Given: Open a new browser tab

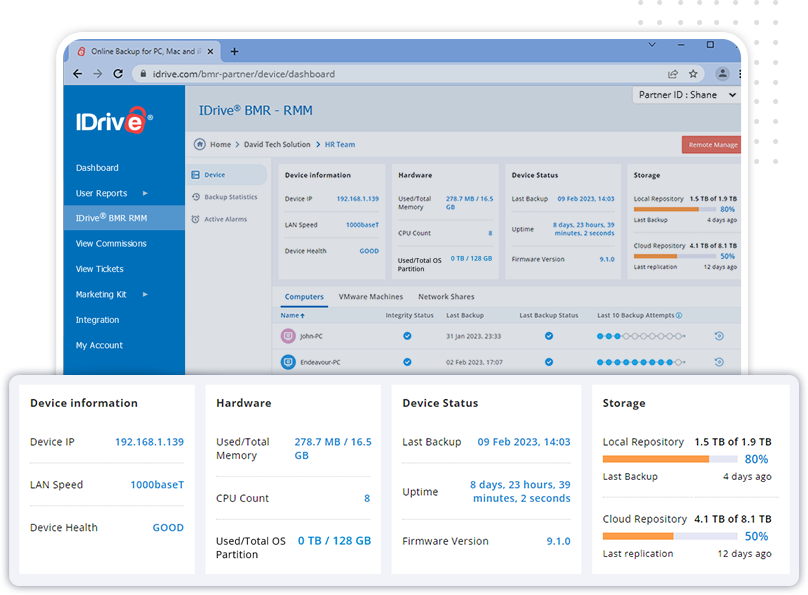Looking at the screenshot, I should [x=234, y=51].
